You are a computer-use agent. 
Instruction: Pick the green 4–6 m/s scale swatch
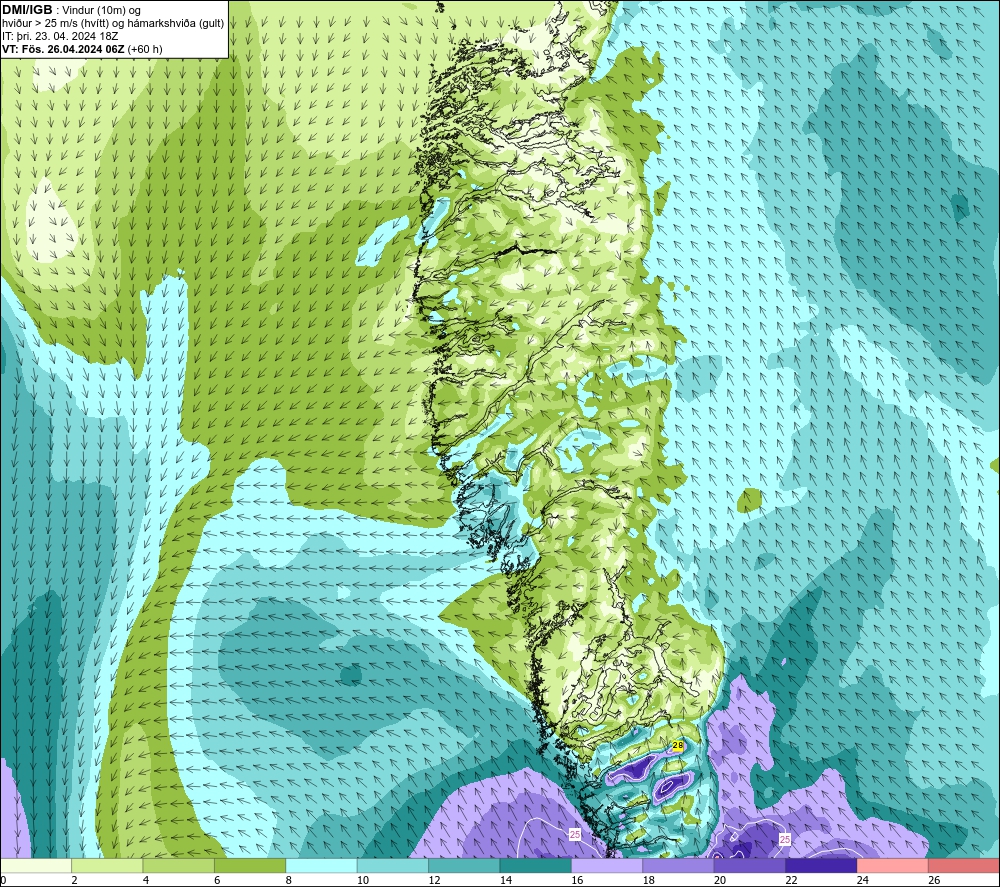pyautogui.click(x=179, y=865)
